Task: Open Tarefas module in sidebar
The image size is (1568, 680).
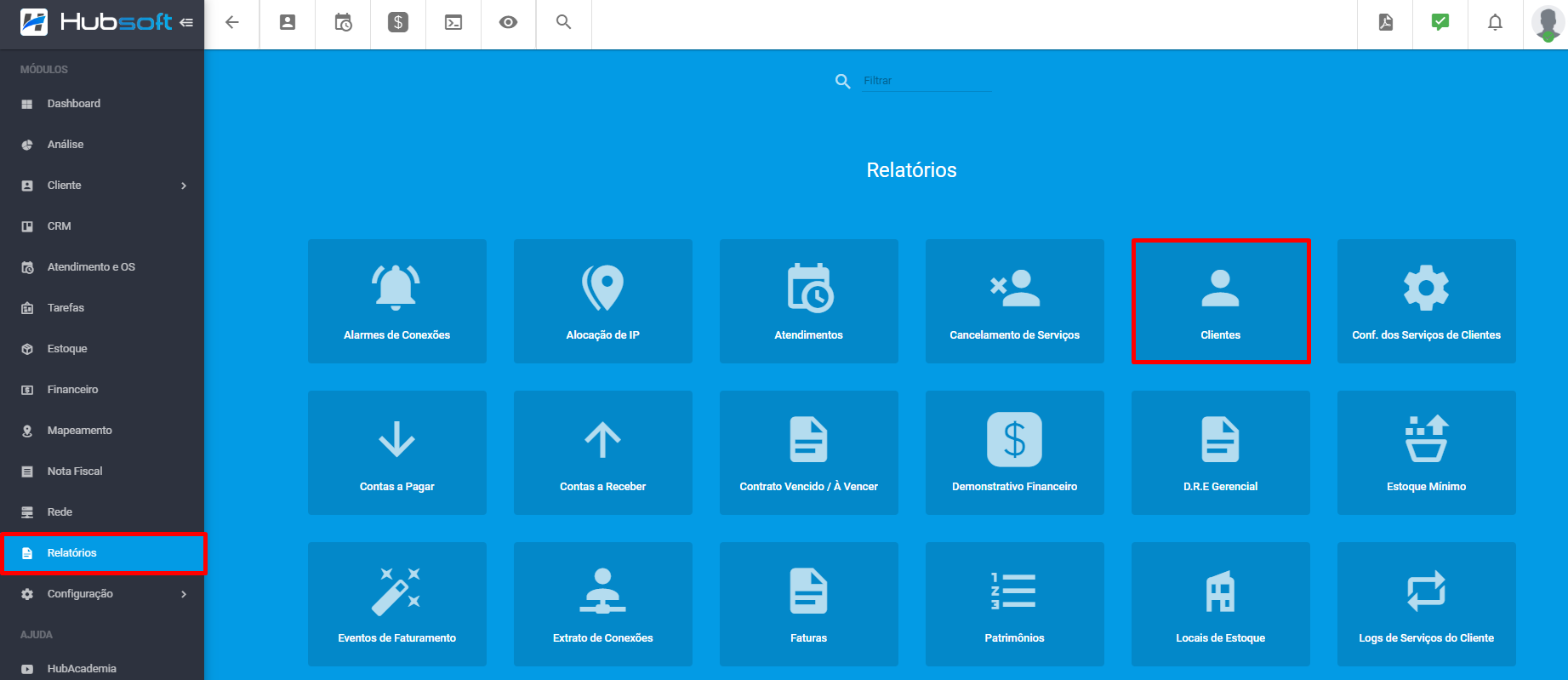Action: tap(102, 308)
